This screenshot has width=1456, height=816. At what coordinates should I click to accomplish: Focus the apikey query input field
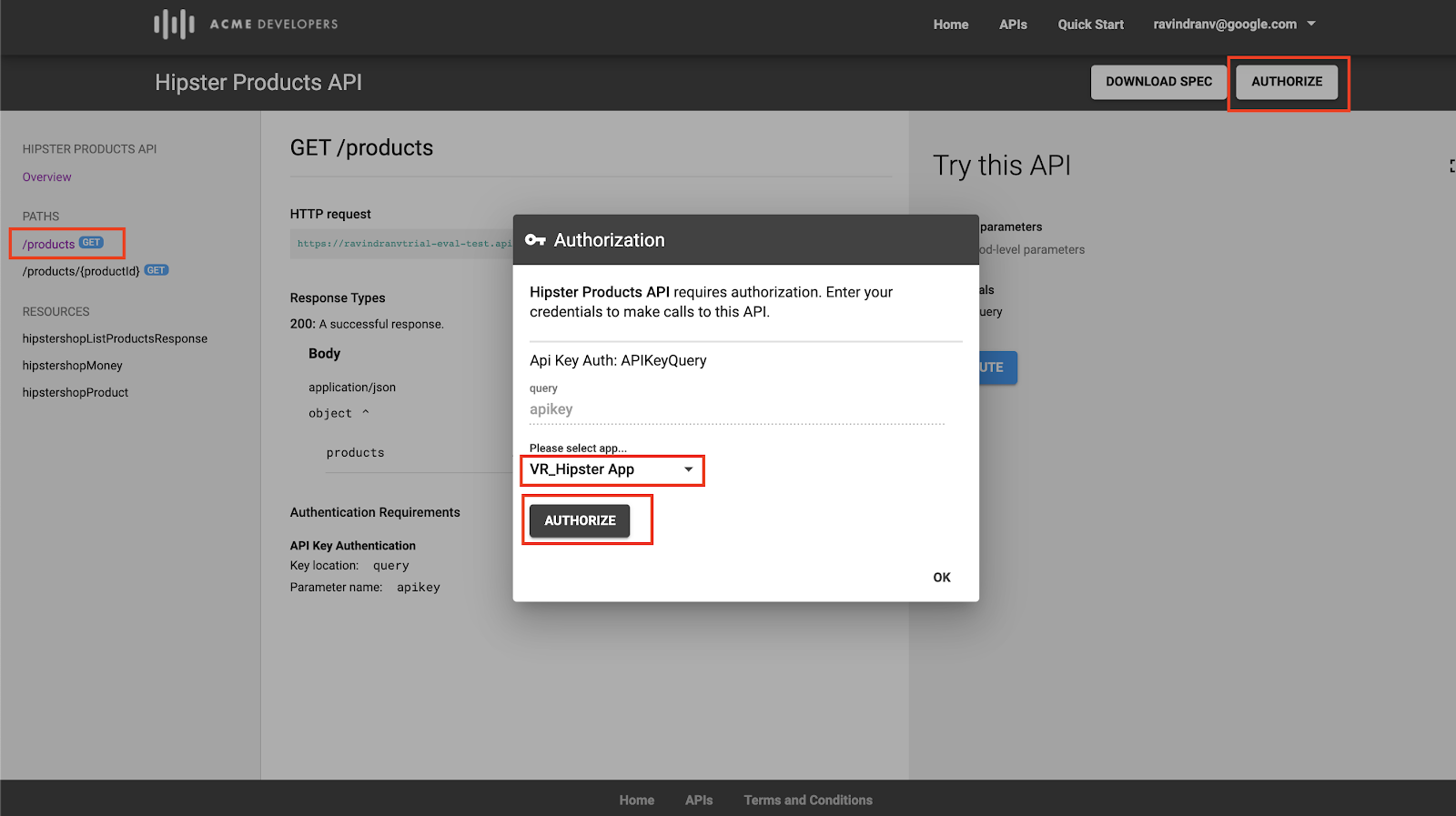(x=737, y=409)
